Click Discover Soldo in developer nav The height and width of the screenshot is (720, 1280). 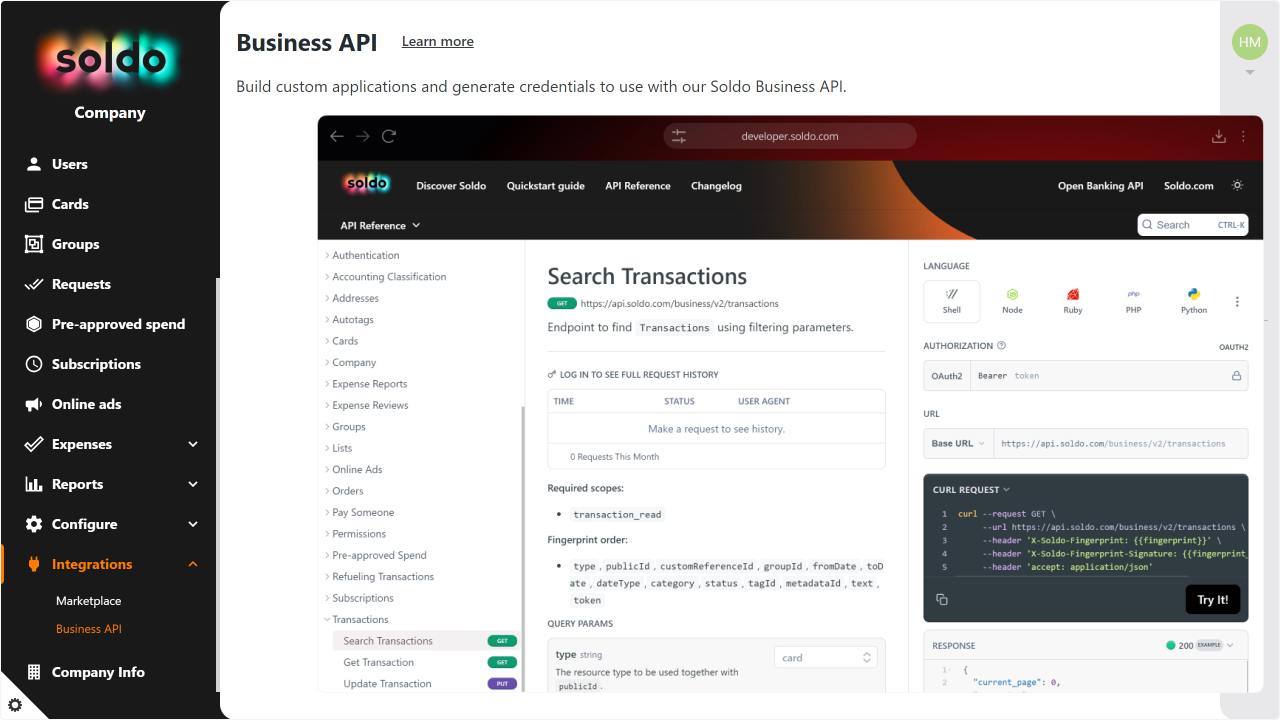451,186
